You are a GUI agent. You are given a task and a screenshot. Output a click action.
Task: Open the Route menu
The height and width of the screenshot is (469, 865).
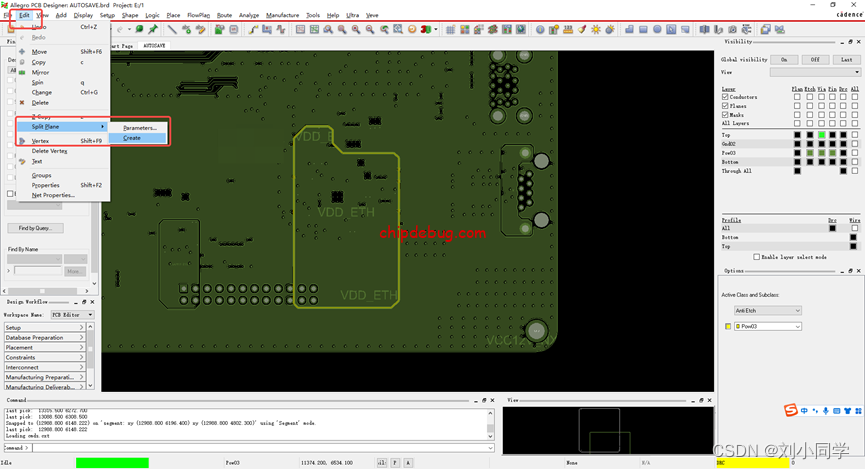tap(224, 16)
